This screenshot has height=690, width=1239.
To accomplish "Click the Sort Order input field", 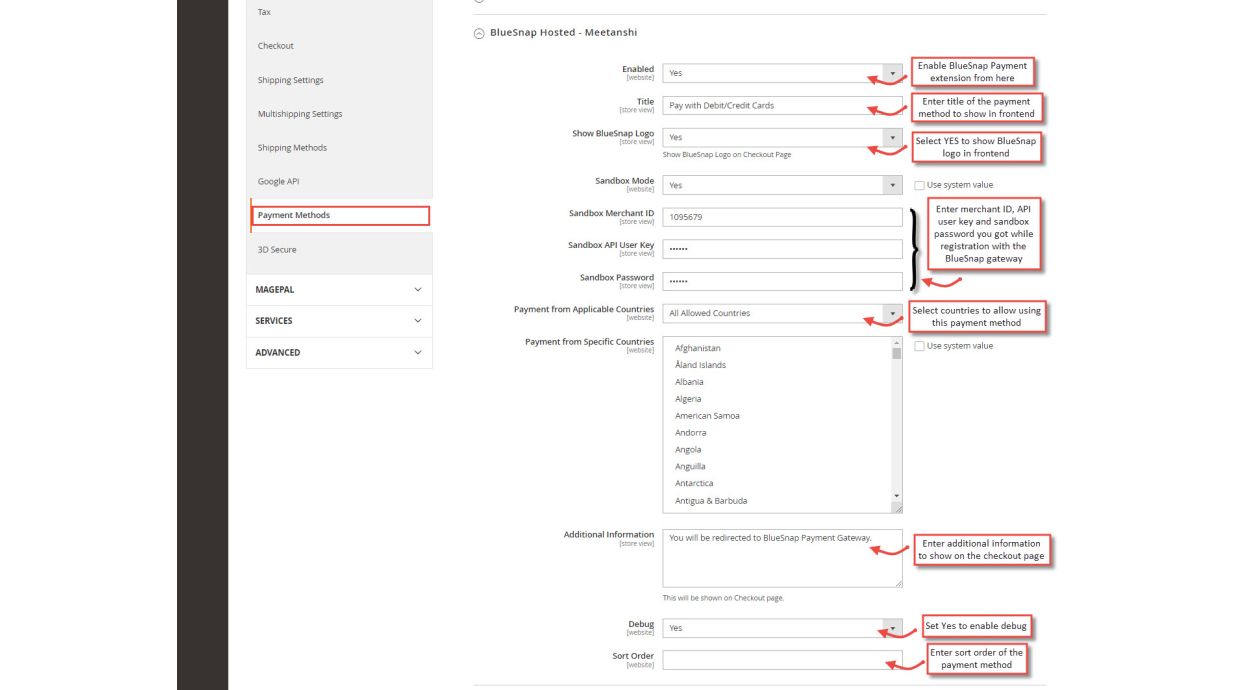I will pyautogui.click(x=782, y=660).
